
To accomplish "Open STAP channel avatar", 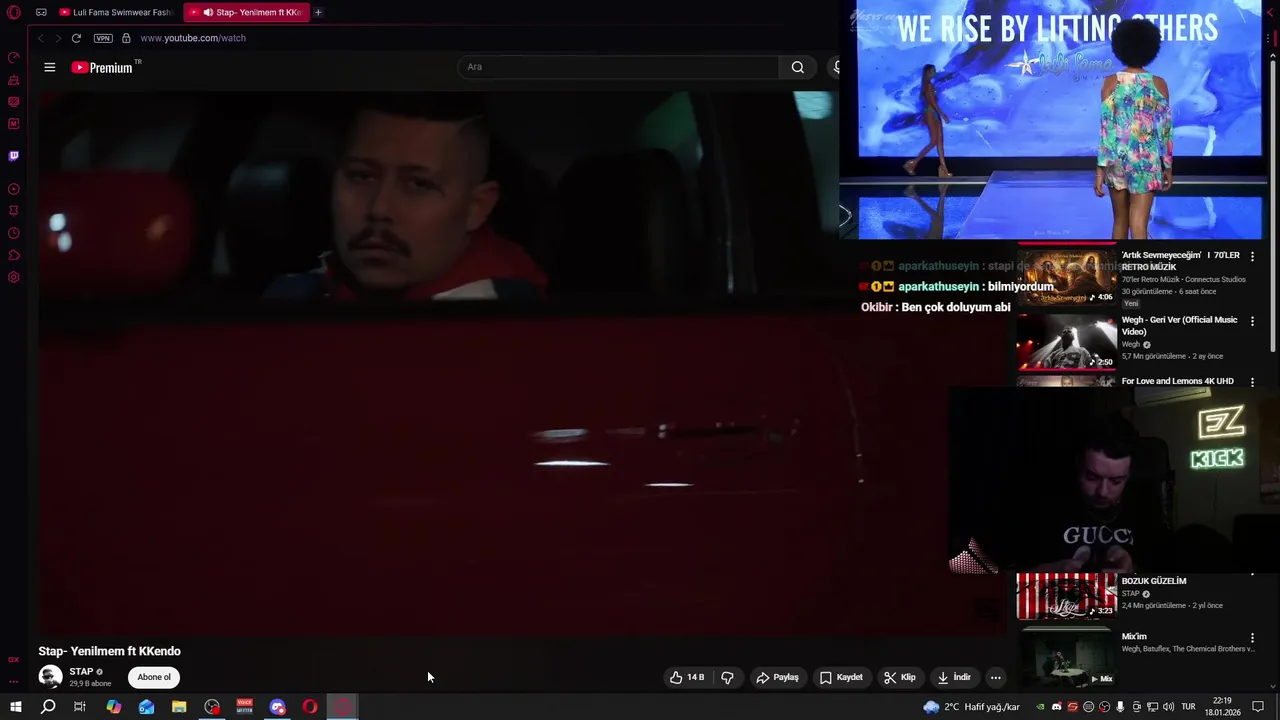I will coord(50,677).
